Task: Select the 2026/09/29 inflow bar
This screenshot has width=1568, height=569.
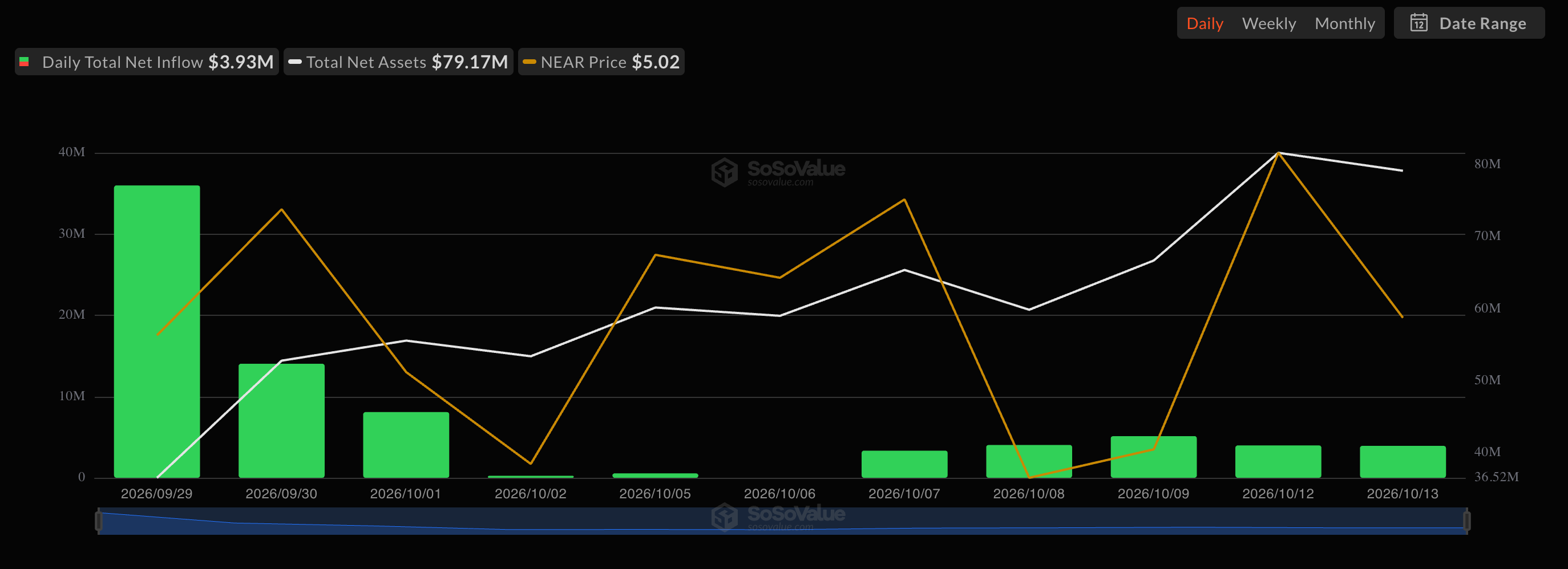Action: click(x=157, y=331)
